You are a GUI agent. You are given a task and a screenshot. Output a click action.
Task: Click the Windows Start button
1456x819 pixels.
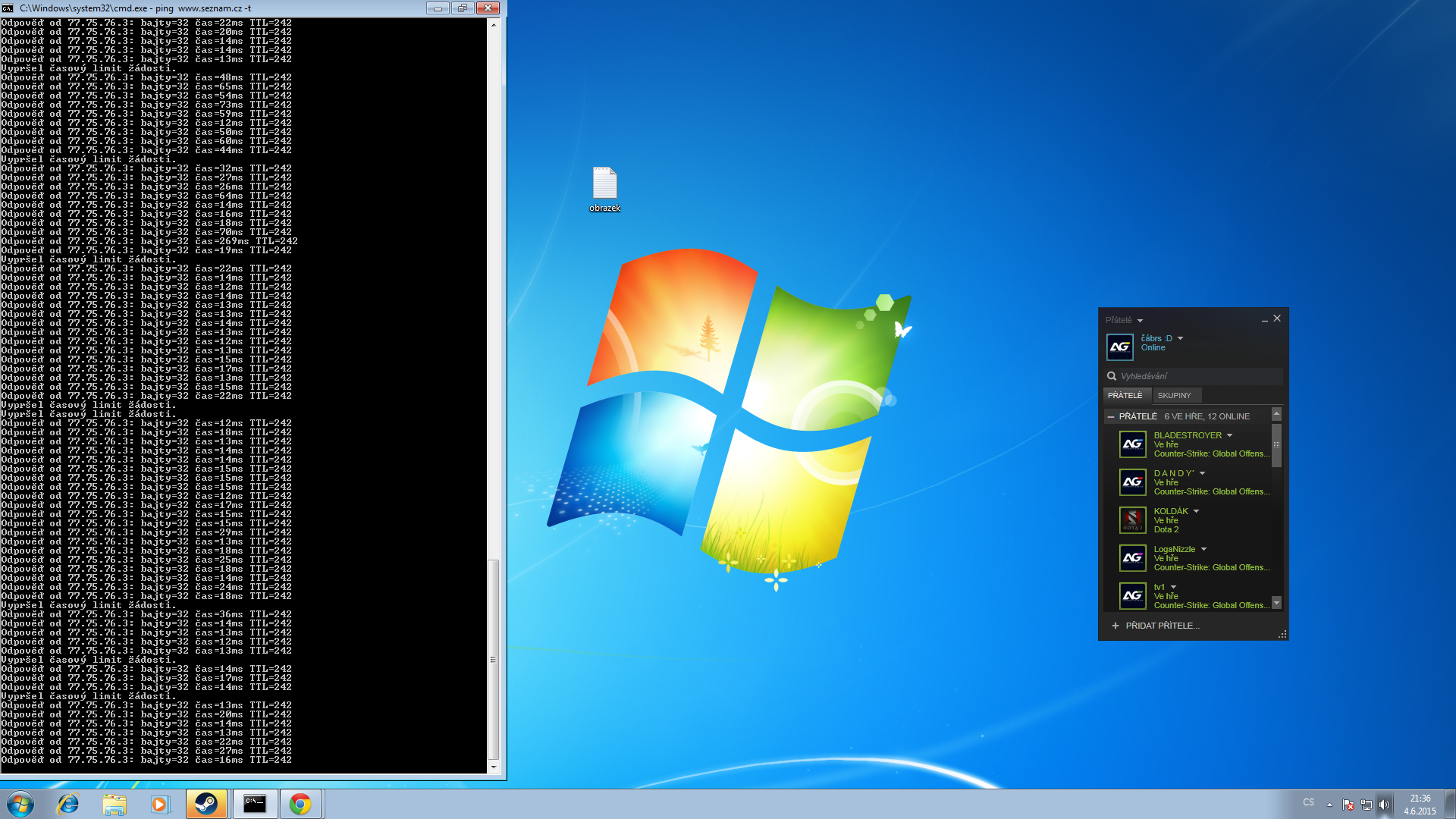(x=20, y=804)
